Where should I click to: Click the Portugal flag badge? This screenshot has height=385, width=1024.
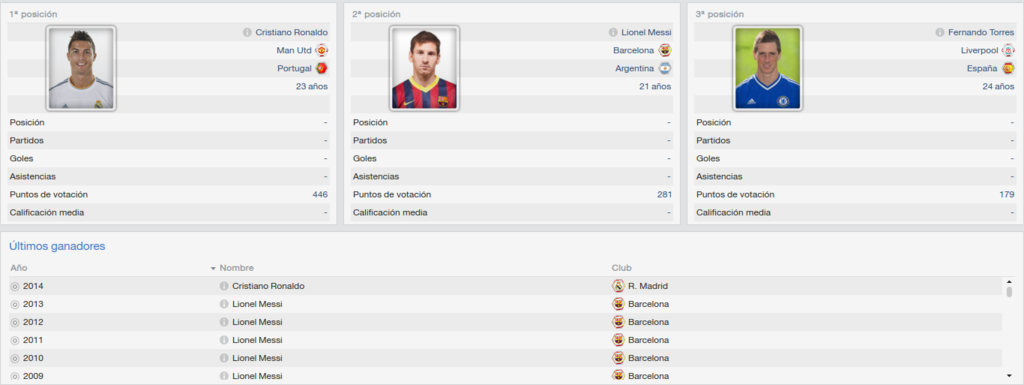pos(321,68)
